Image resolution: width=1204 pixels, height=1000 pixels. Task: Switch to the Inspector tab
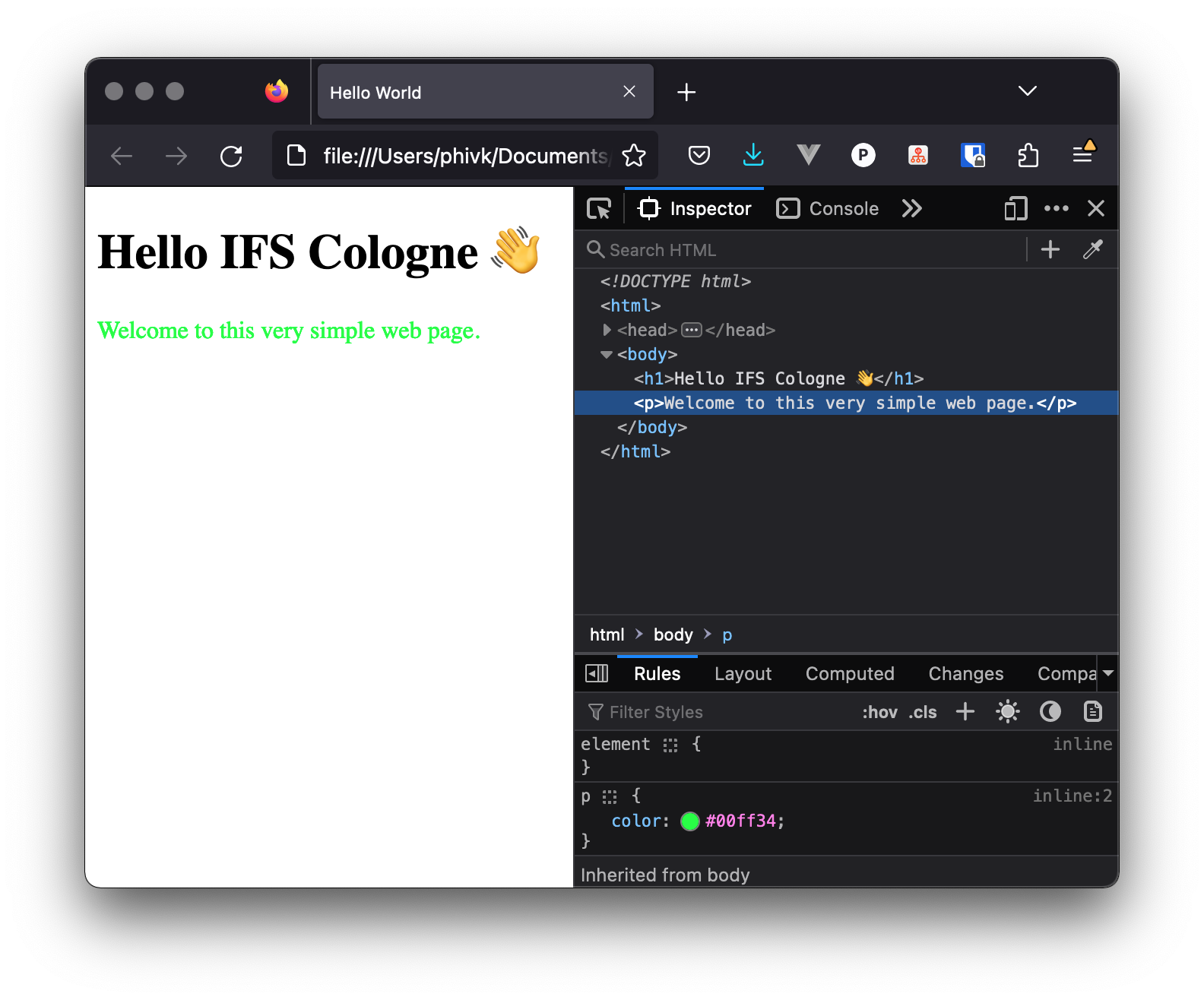pyautogui.click(x=695, y=208)
